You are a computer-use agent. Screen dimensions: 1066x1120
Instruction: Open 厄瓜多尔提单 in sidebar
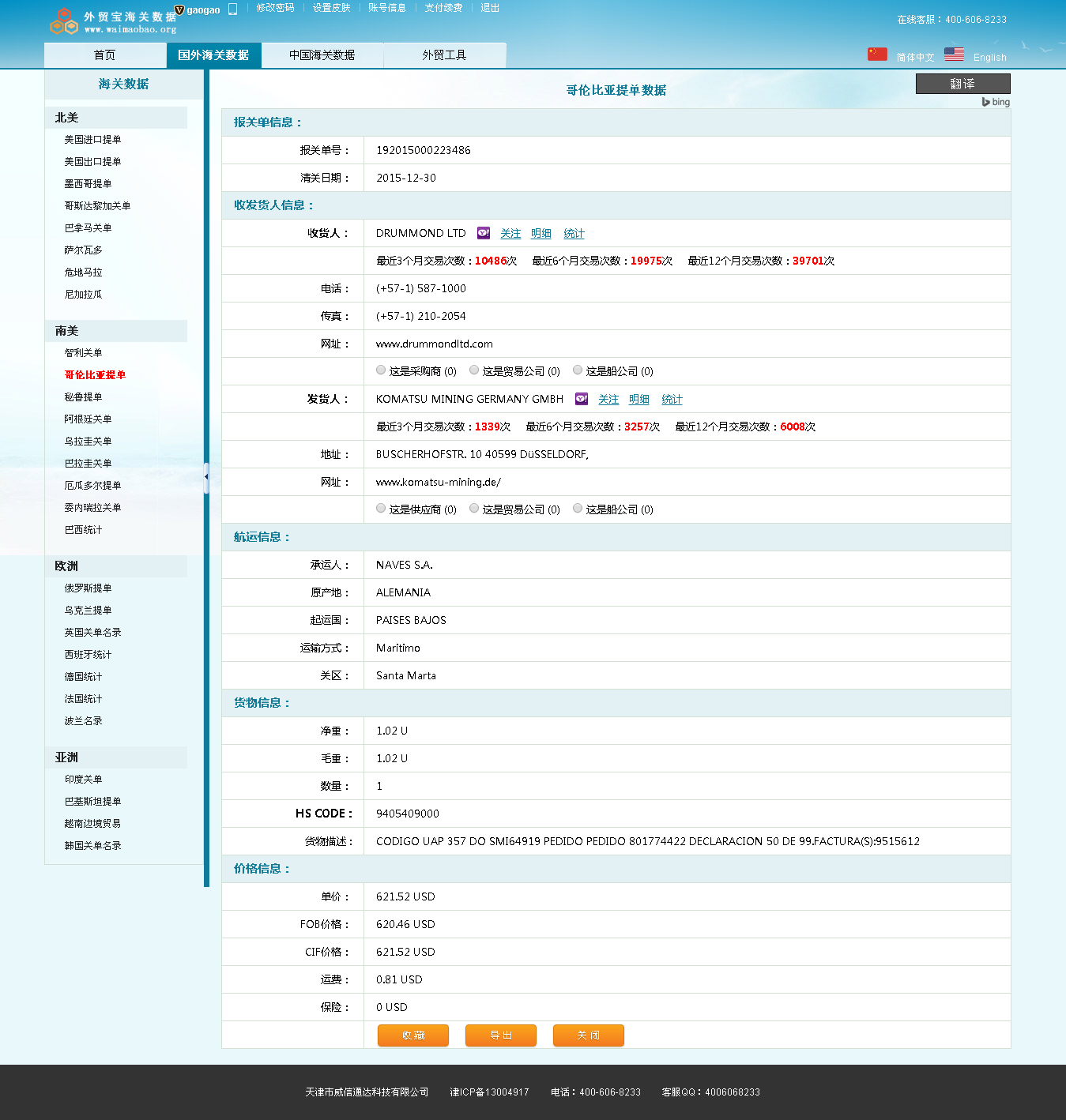(x=92, y=486)
